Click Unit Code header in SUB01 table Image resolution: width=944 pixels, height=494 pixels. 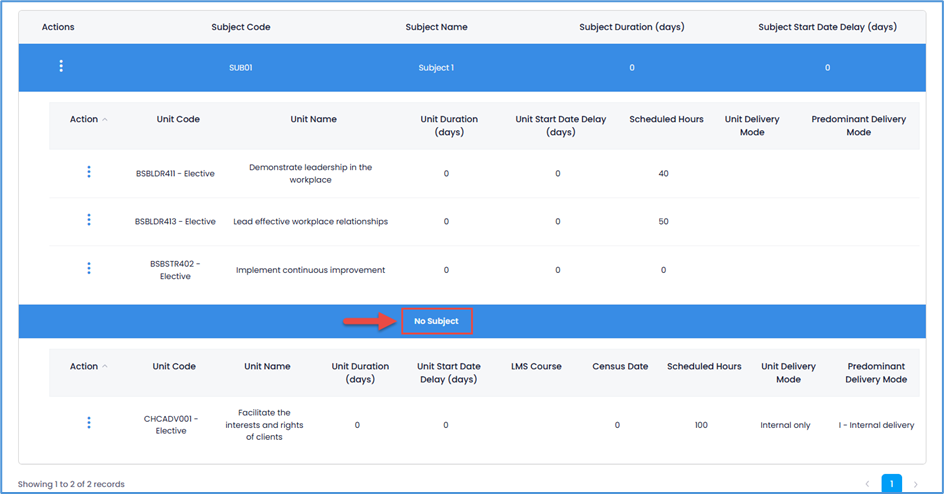point(178,119)
